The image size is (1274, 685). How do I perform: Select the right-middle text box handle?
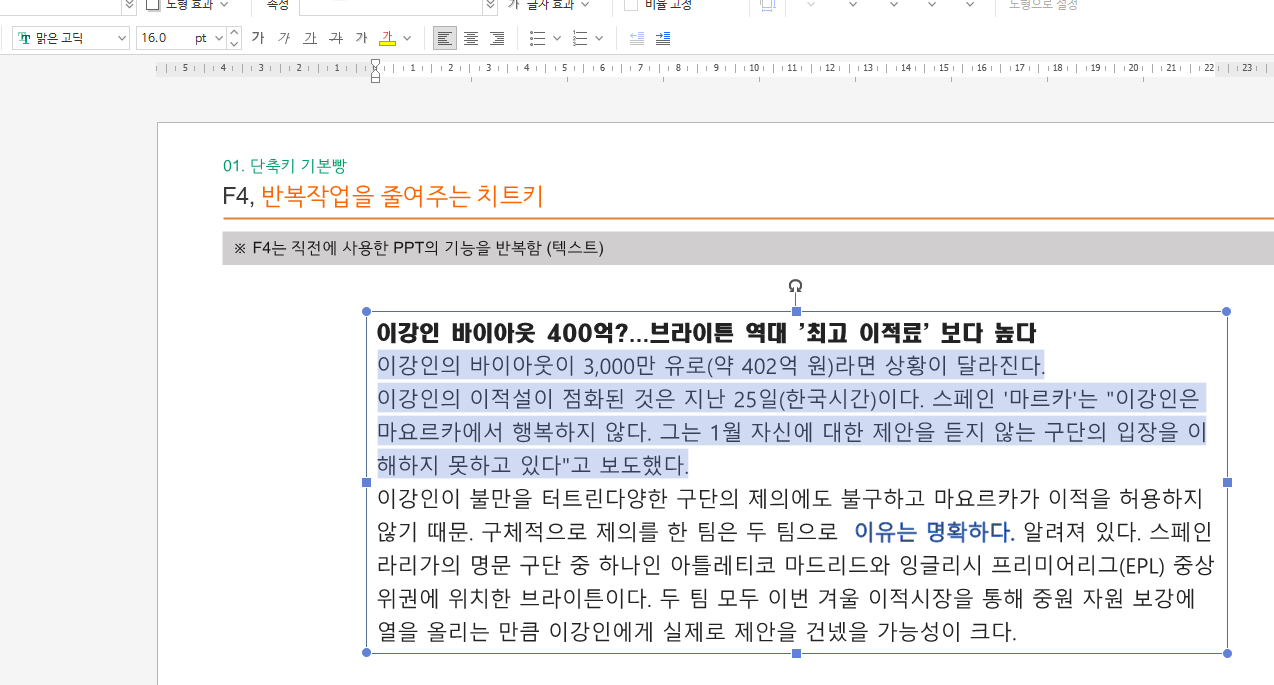pyautogui.click(x=1227, y=482)
